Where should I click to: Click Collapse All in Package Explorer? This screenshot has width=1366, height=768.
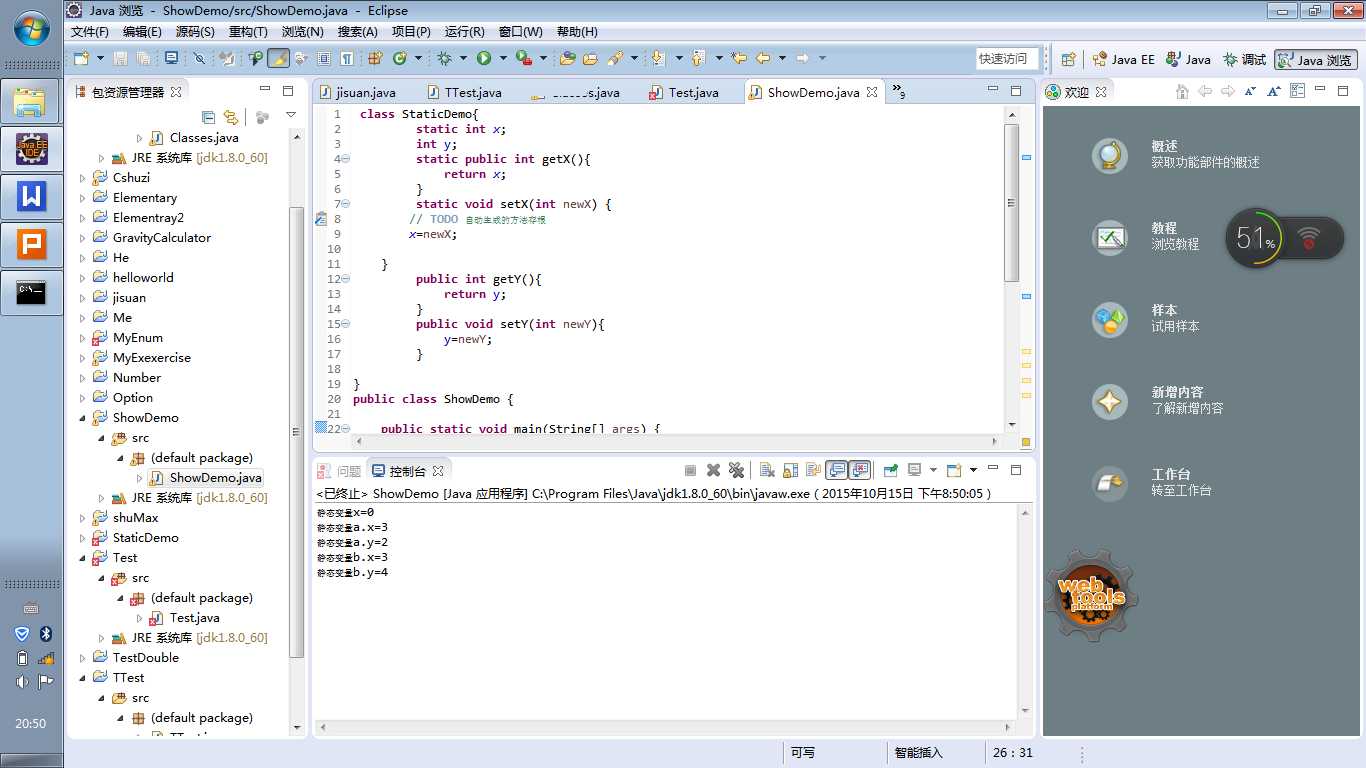coord(208,117)
